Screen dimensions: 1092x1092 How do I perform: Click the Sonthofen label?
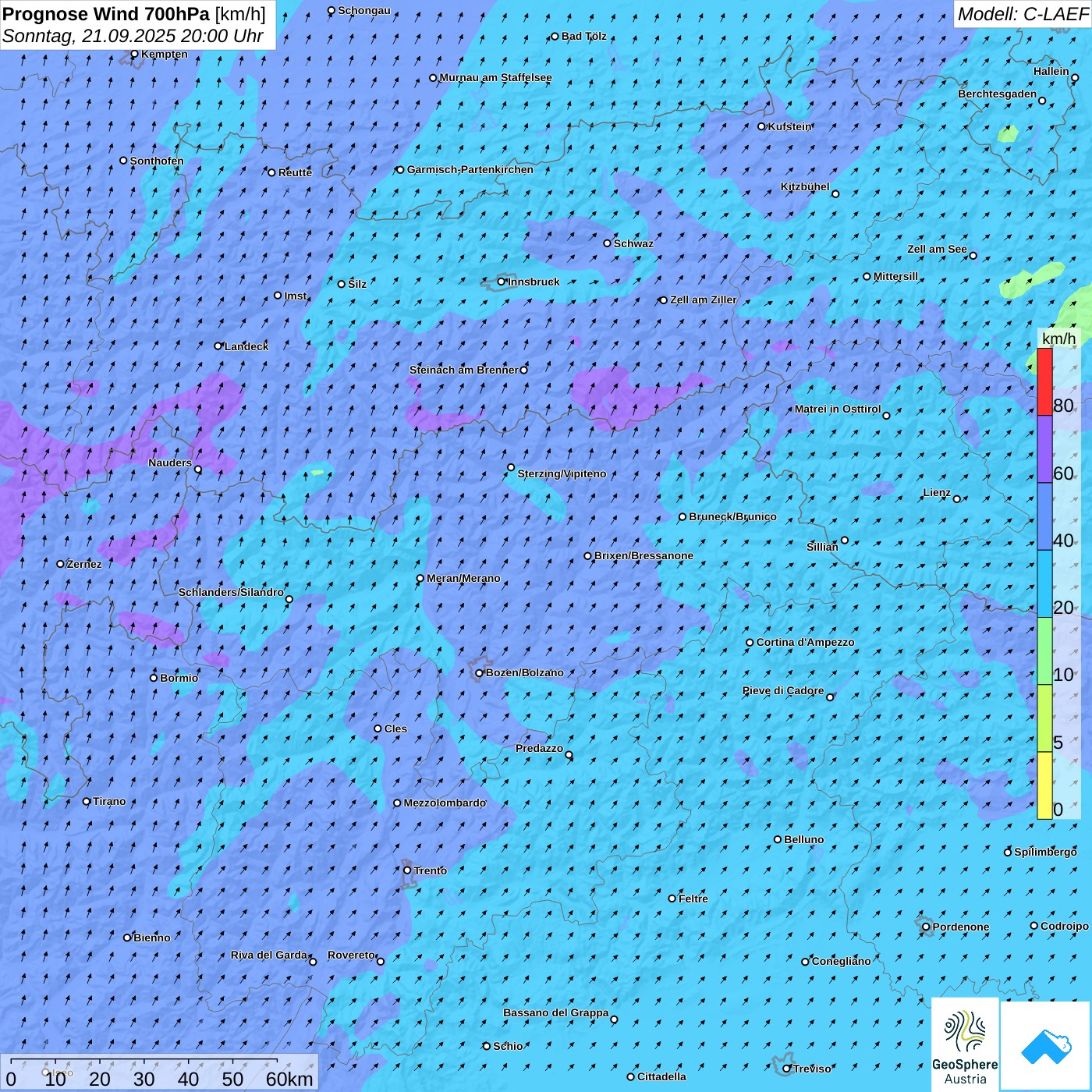157,161
